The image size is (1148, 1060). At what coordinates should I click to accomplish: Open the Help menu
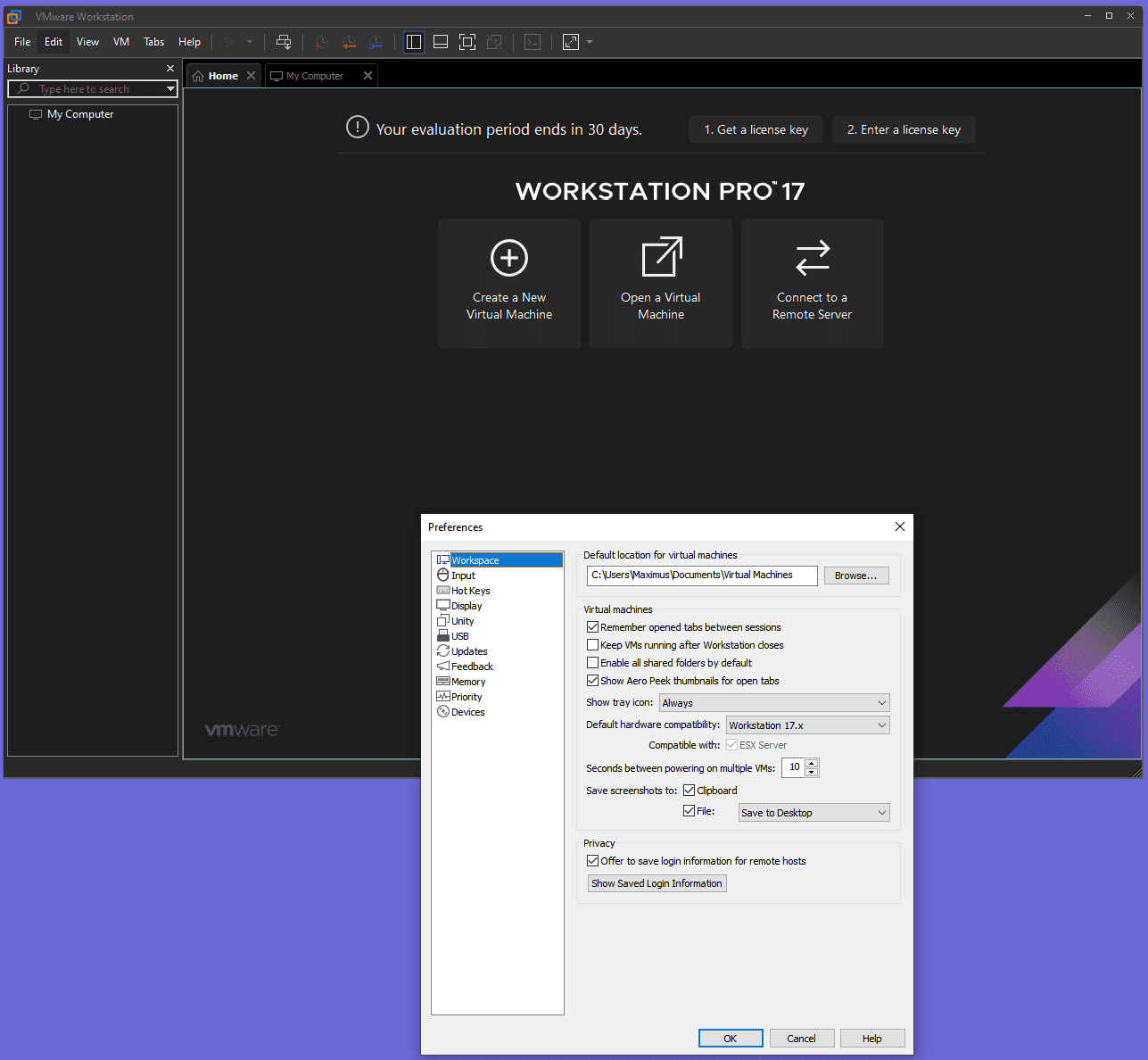189,42
